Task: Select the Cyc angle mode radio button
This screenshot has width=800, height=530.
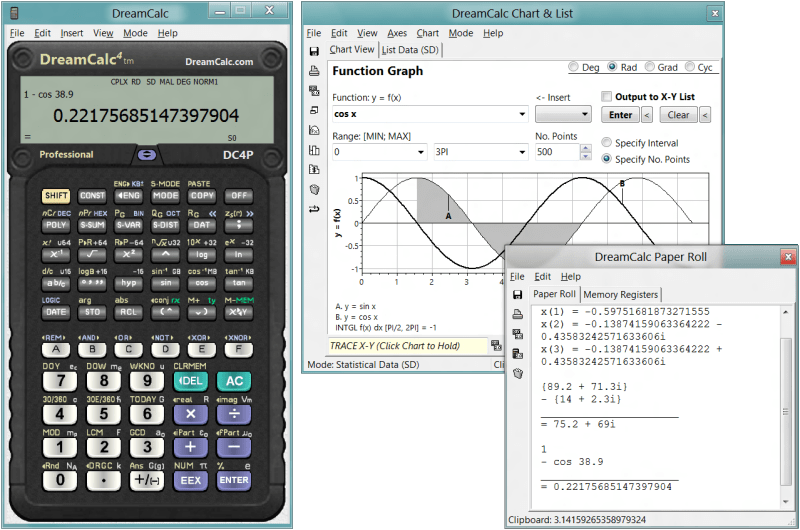Action: click(689, 67)
